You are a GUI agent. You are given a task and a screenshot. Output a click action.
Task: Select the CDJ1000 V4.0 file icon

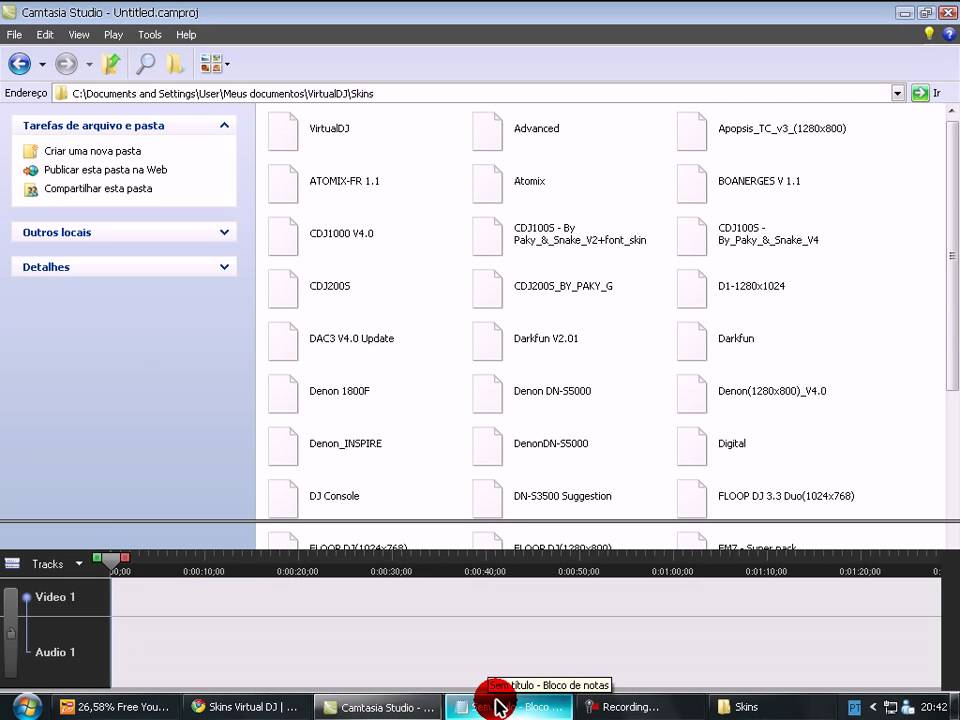click(283, 236)
